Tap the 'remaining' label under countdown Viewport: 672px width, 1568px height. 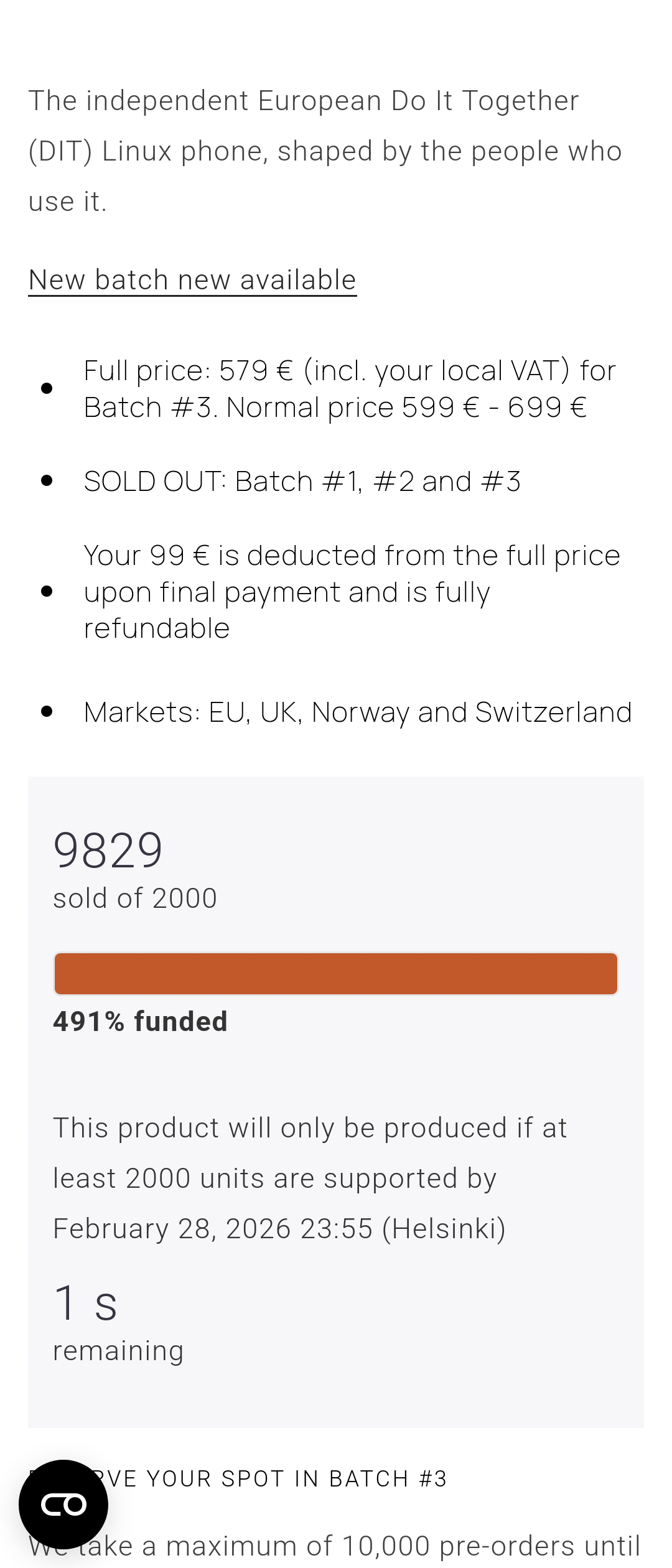click(118, 1351)
